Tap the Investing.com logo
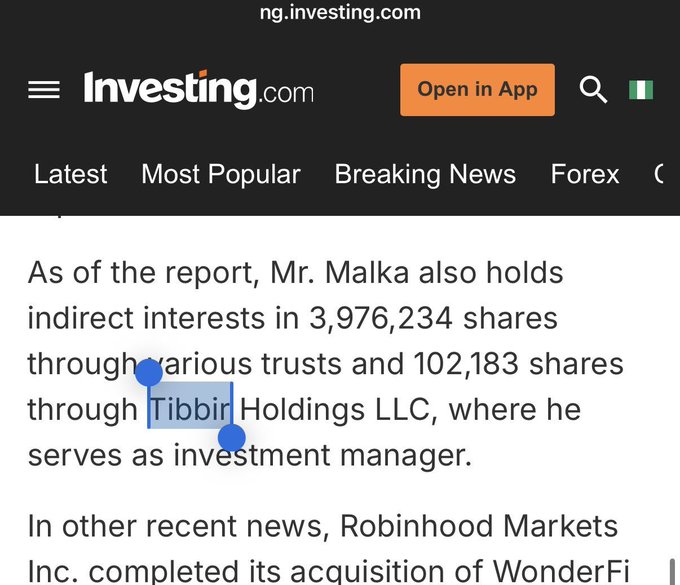This screenshot has width=680, height=585. coord(199,89)
